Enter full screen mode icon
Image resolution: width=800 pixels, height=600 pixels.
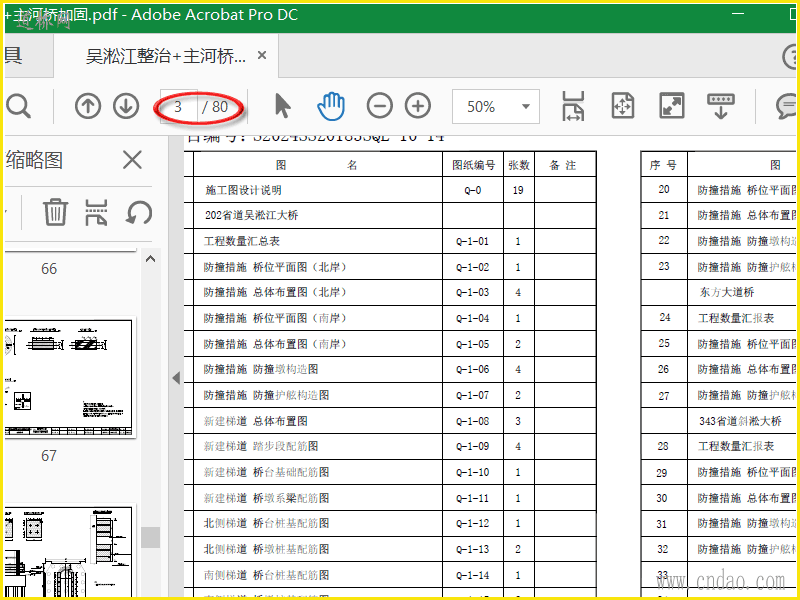671,106
